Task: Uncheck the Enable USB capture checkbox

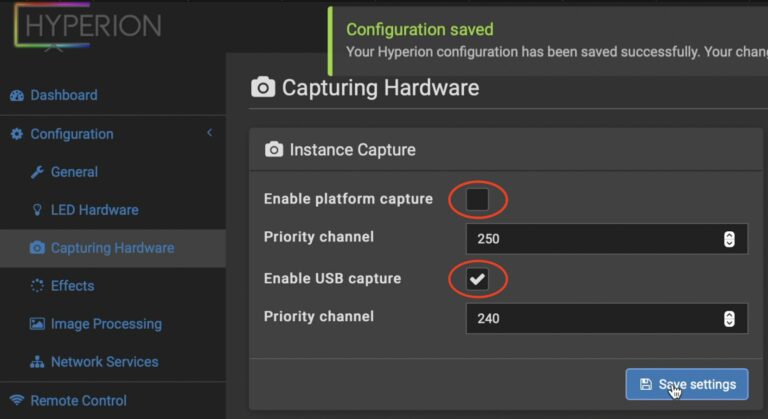Action: point(477,279)
